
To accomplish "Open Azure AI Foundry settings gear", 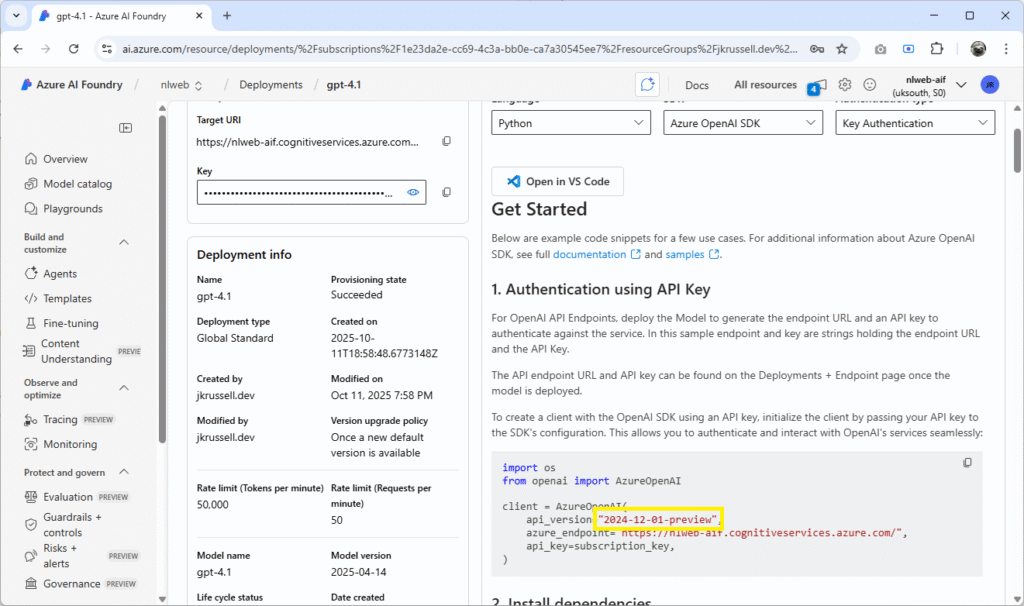I will (843, 85).
